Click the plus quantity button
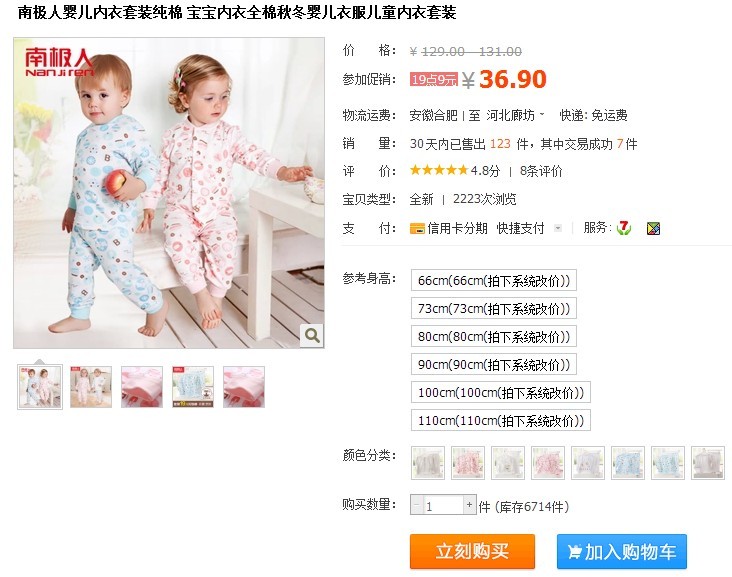Image resolution: width=732 pixels, height=577 pixels. (470, 505)
